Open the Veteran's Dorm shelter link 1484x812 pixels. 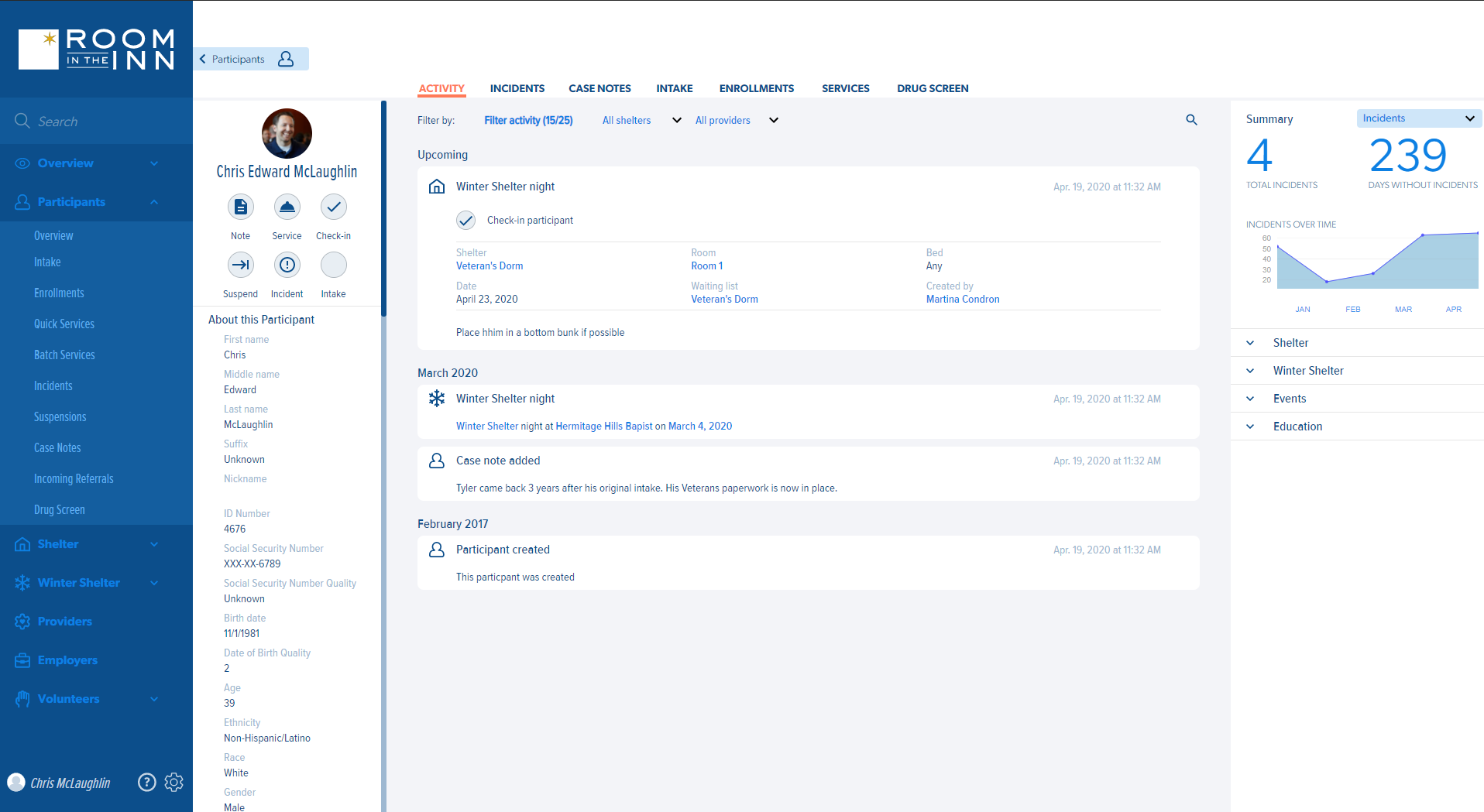tap(490, 266)
